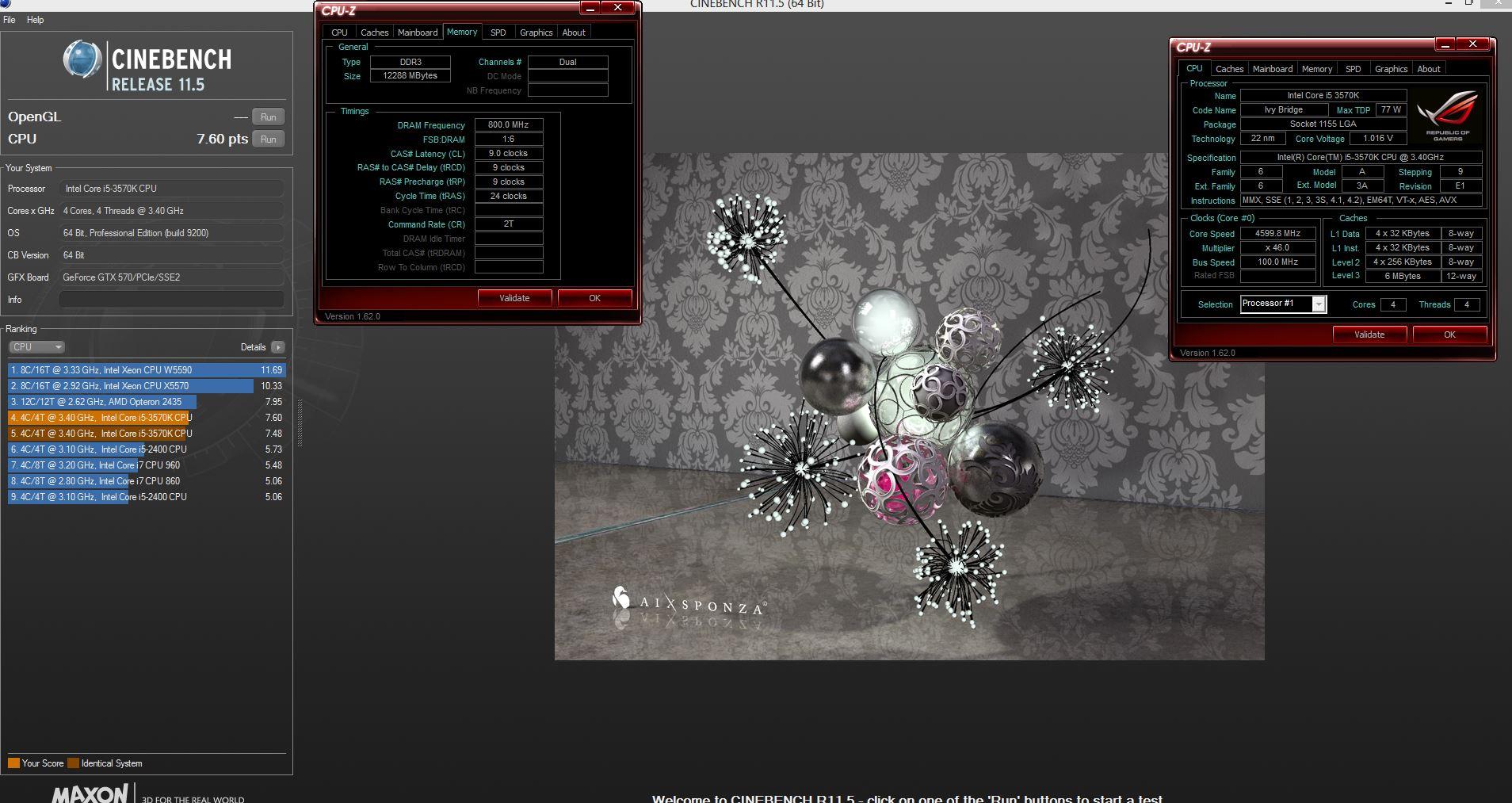Expand ranking Details arrow button
1512x803 pixels.
[x=278, y=347]
